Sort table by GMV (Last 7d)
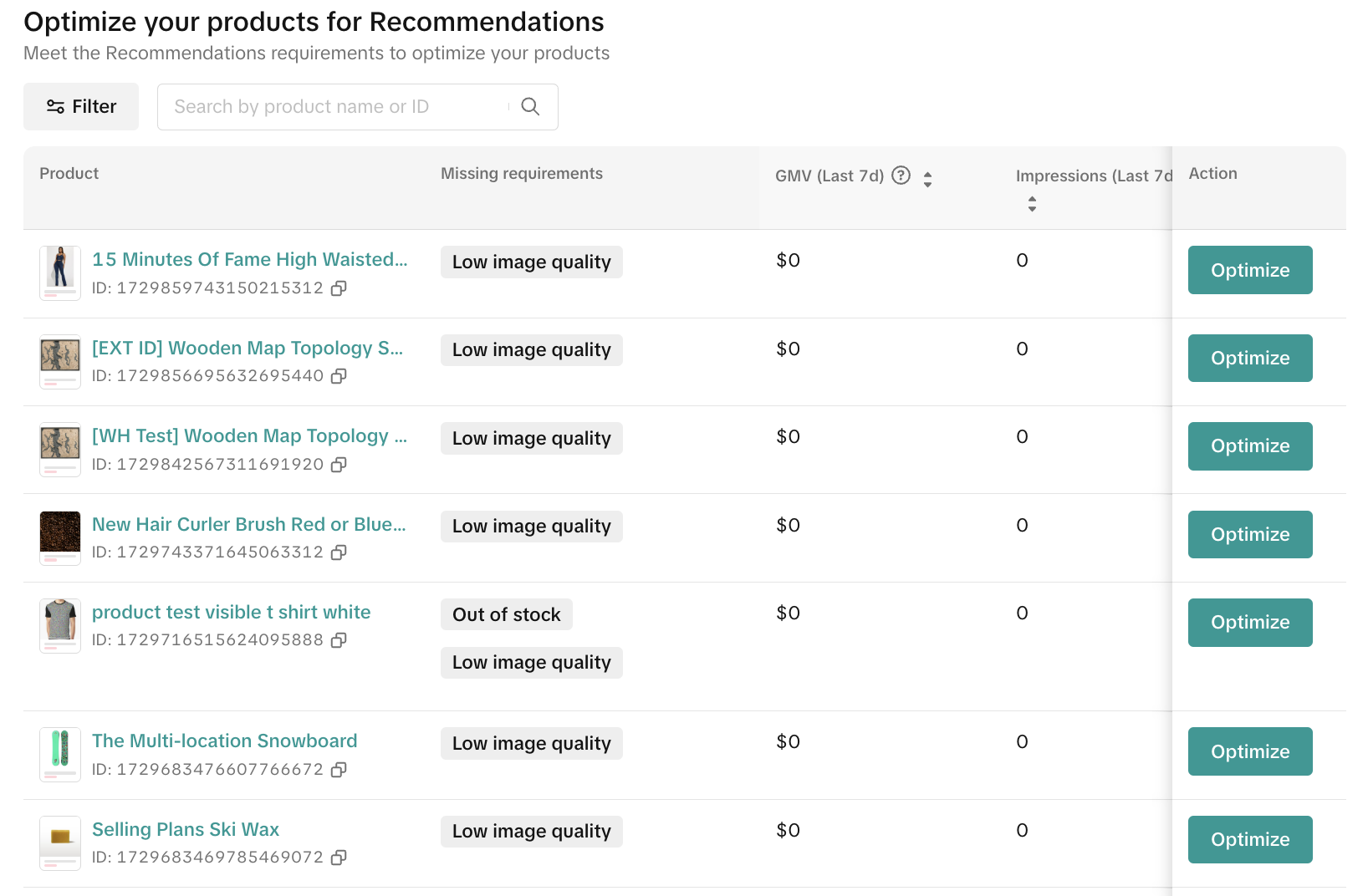This screenshot has width=1368, height=896. point(927,179)
